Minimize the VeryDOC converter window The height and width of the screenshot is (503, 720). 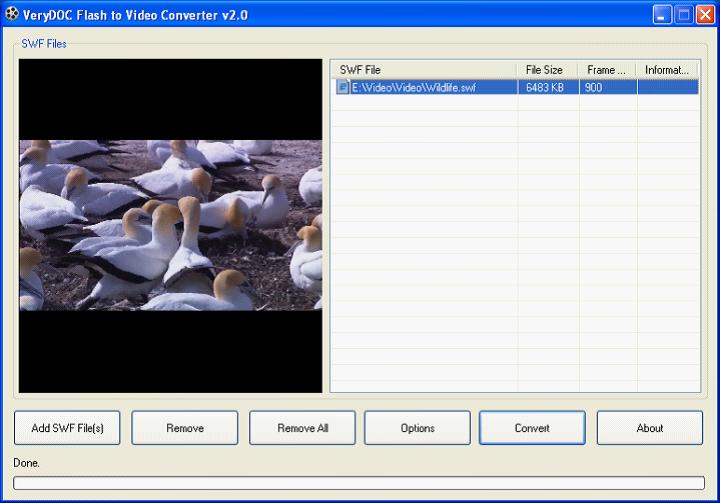(662, 15)
